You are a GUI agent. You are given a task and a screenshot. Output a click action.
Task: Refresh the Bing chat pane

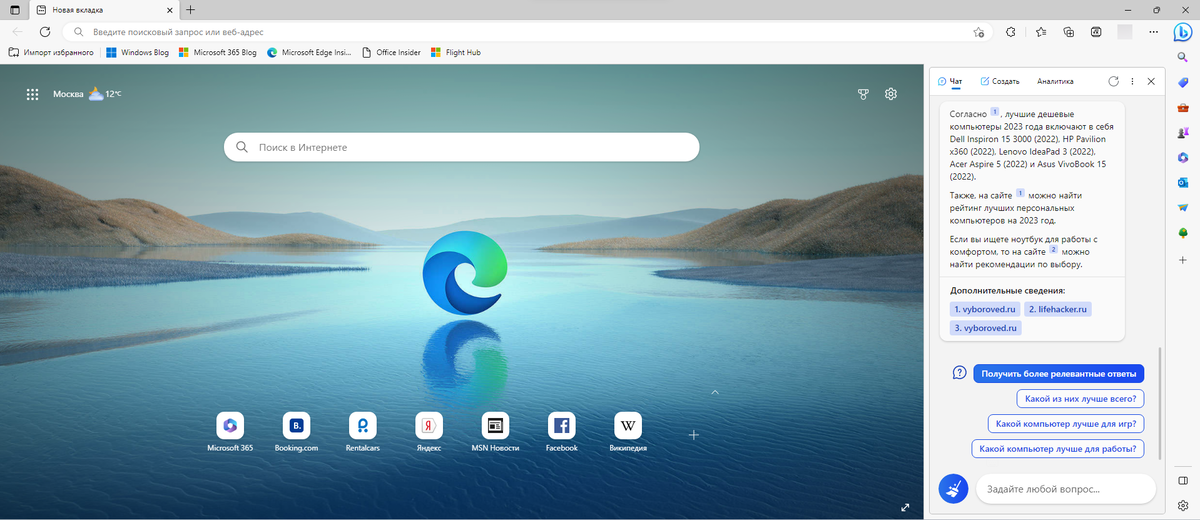click(x=1114, y=81)
